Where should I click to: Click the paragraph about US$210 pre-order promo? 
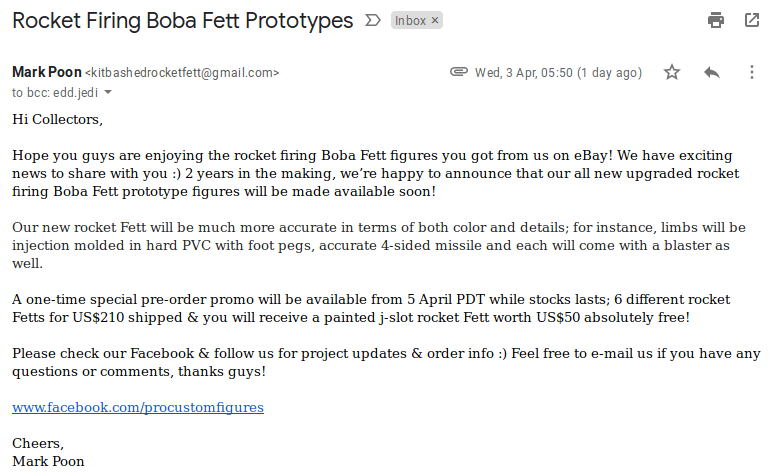point(371,308)
